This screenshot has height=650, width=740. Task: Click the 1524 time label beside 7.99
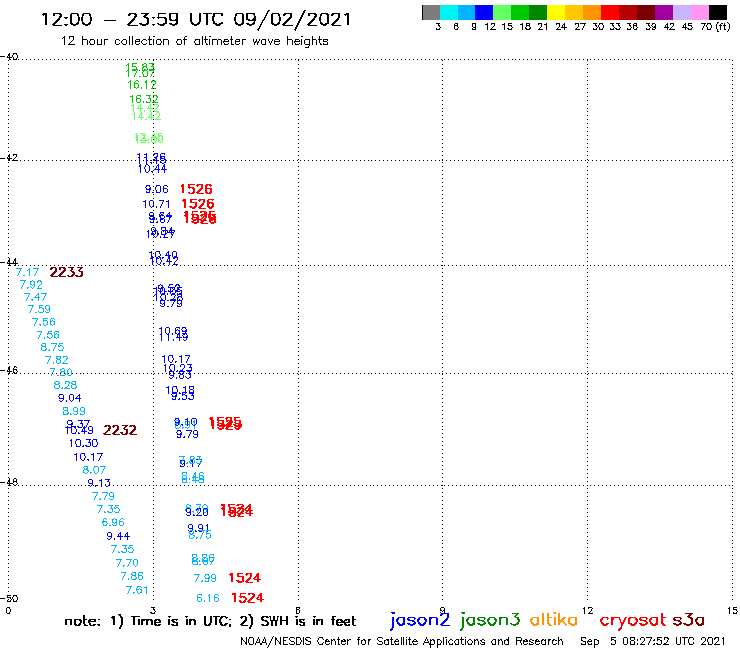coord(244,578)
